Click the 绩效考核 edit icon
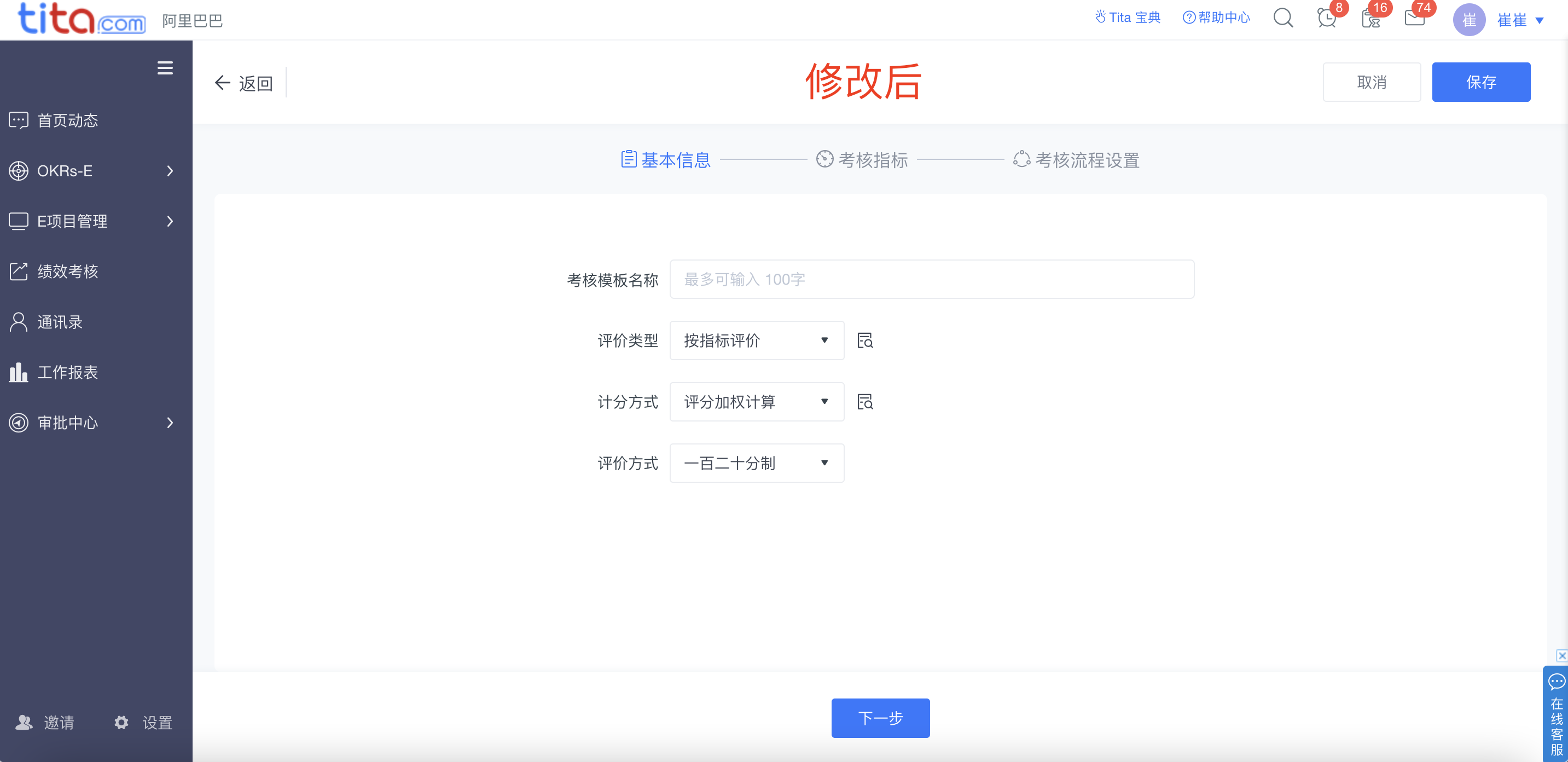 18,272
